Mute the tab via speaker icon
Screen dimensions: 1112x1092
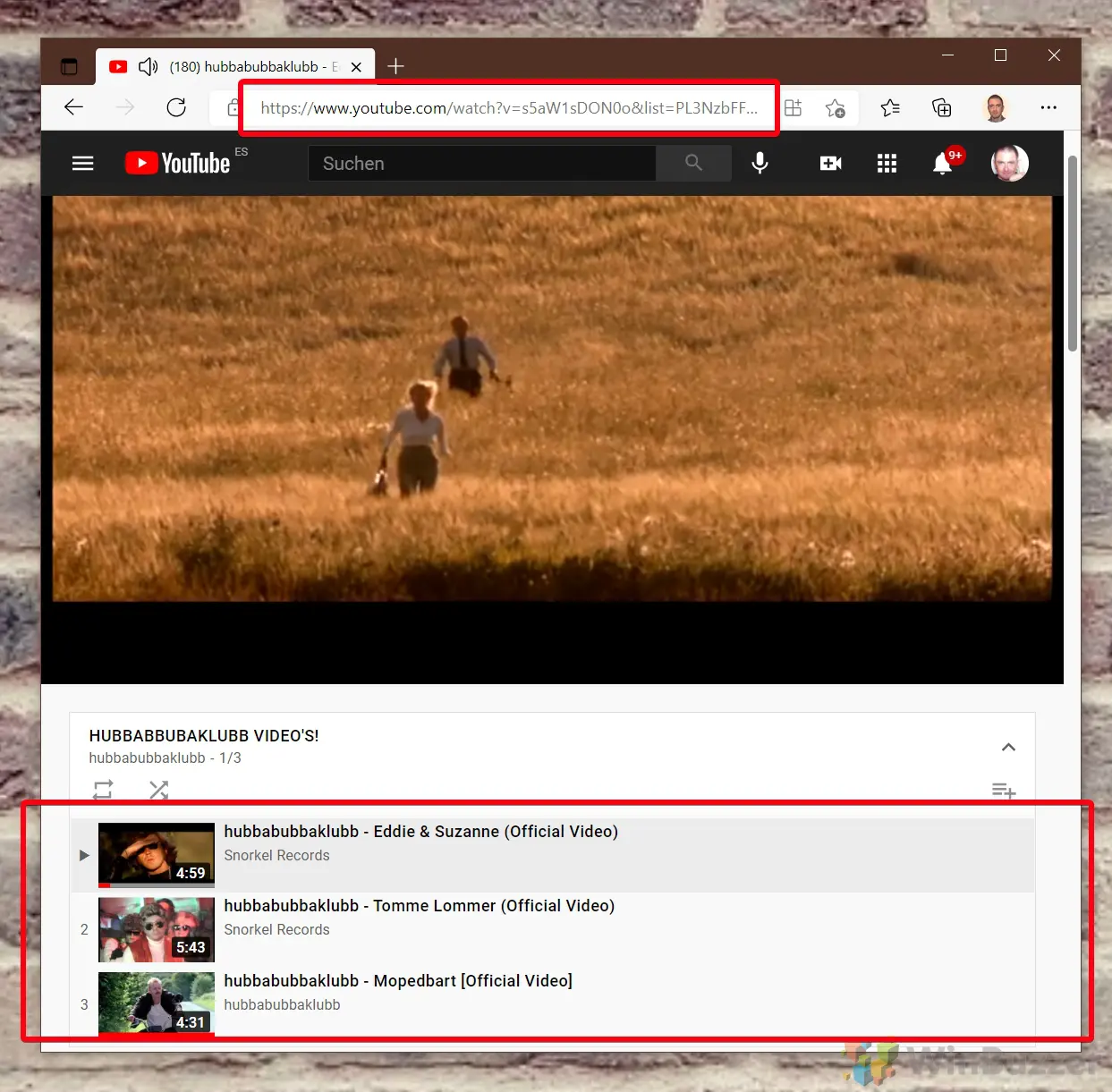[x=148, y=66]
